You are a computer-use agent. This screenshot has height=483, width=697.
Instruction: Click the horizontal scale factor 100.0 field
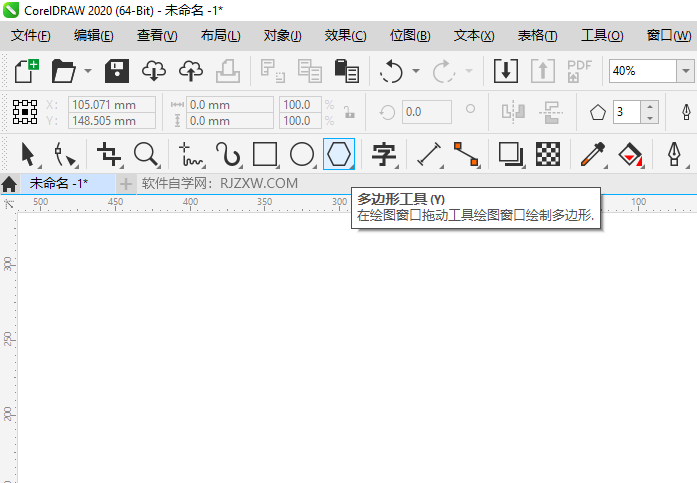300,105
